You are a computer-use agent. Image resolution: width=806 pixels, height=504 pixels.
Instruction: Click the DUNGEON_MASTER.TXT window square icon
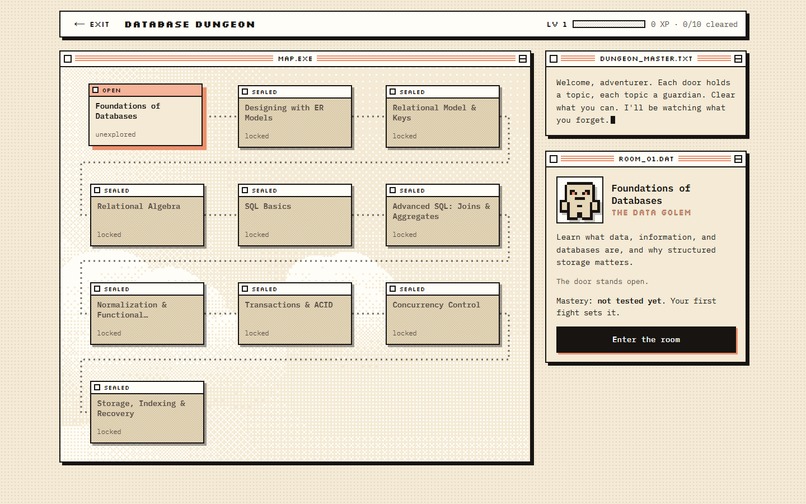click(554, 59)
